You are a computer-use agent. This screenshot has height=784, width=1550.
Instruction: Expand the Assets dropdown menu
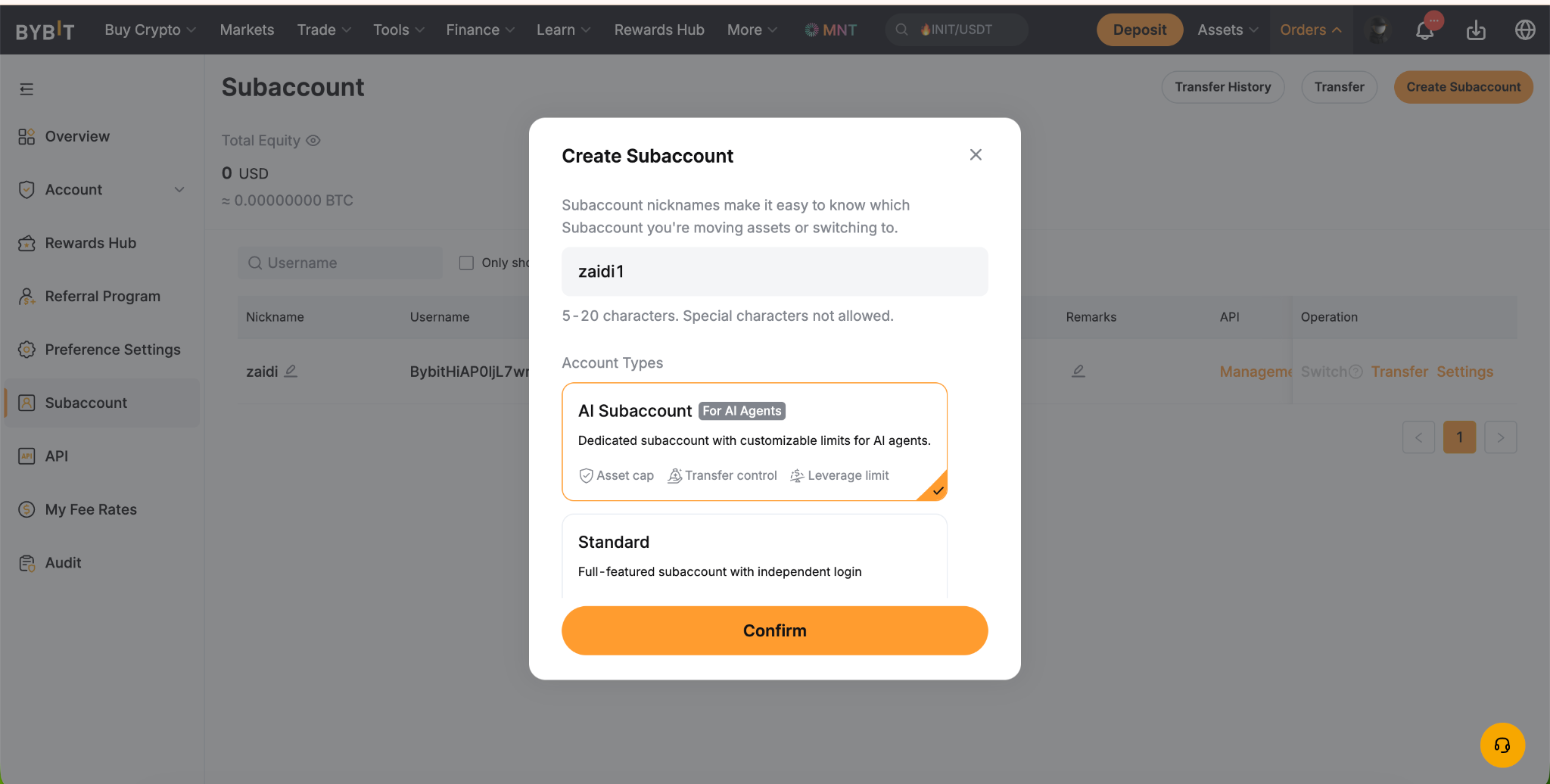click(1228, 30)
